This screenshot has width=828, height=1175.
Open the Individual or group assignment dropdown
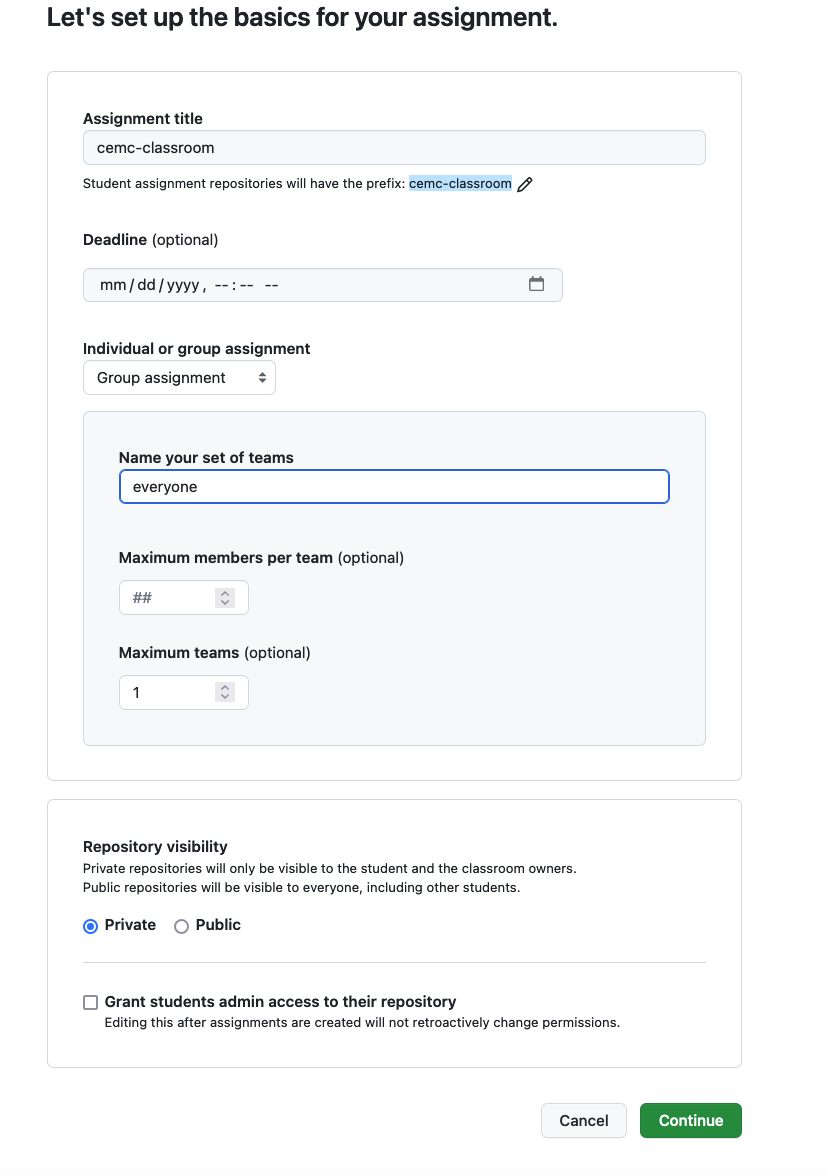(x=179, y=377)
